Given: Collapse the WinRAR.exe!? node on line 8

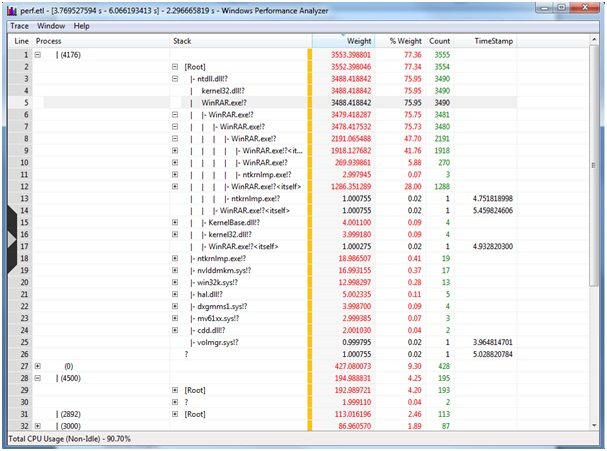Looking at the screenshot, I should coord(175,139).
